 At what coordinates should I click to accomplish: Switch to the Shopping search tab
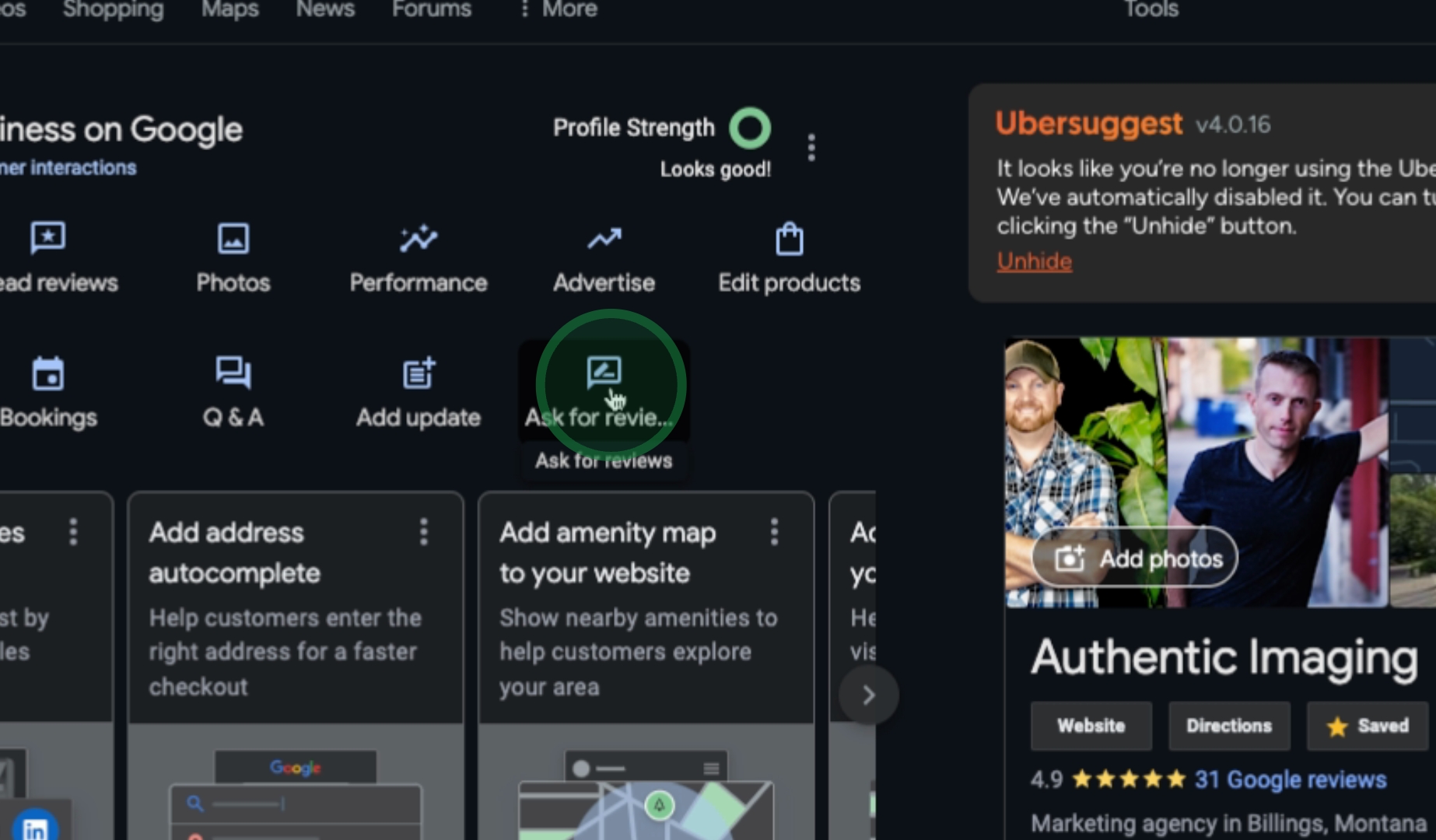point(114,9)
